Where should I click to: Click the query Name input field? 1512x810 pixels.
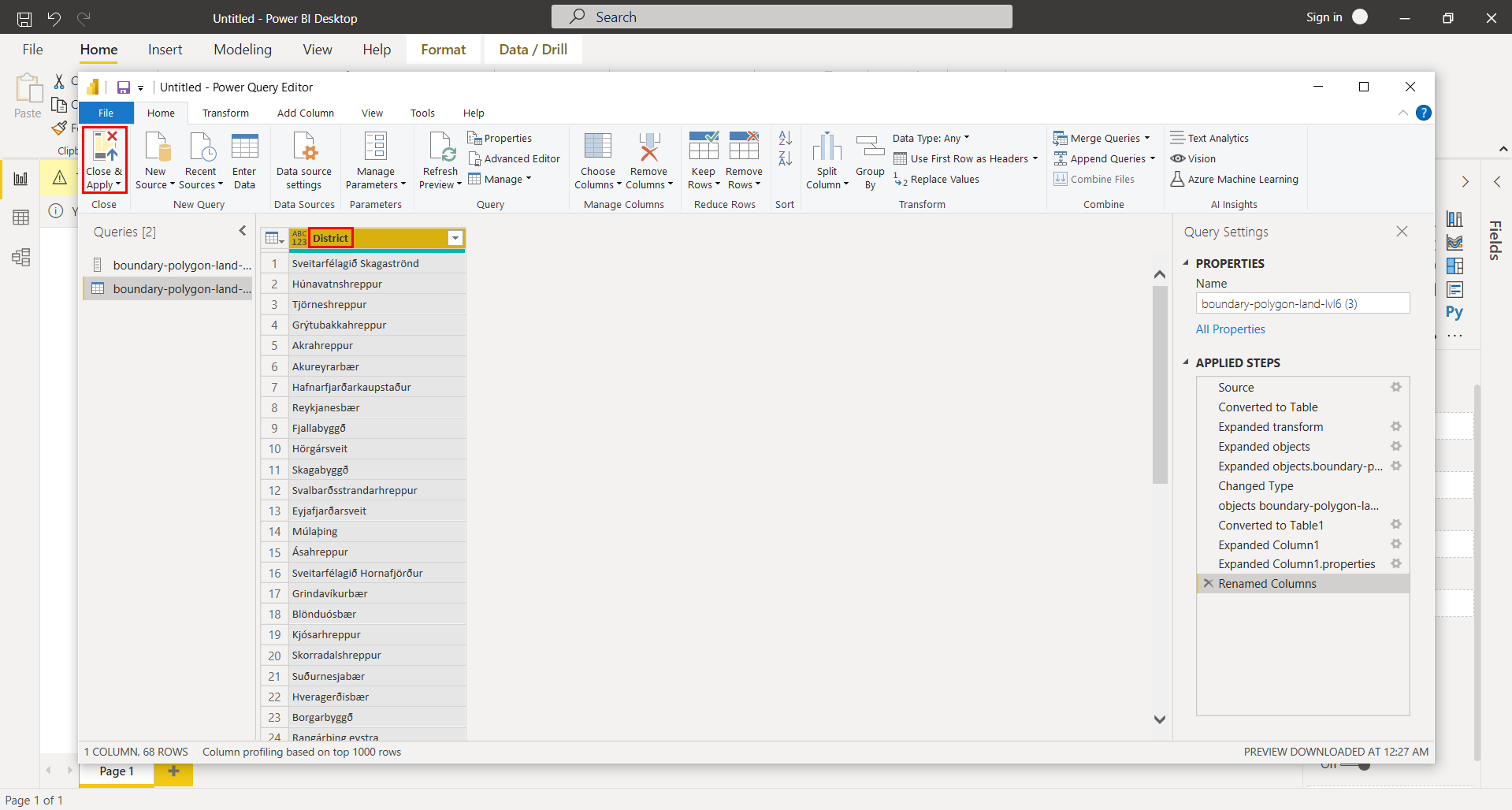click(1302, 303)
